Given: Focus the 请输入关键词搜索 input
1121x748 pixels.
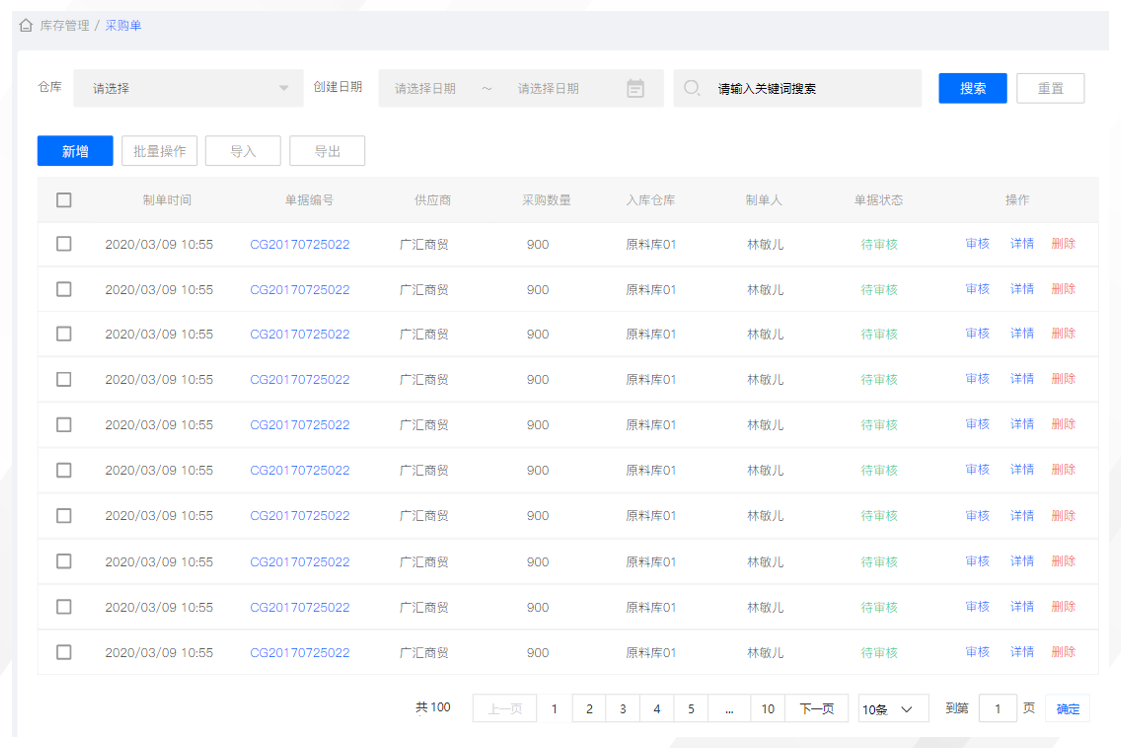Looking at the screenshot, I should click(x=797, y=88).
